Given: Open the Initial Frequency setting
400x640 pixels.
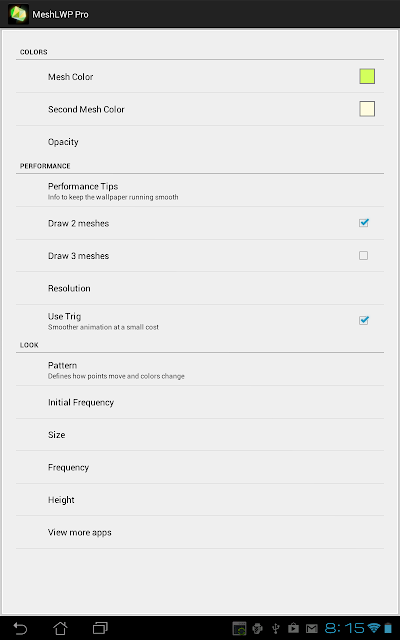Looking at the screenshot, I should (200, 402).
